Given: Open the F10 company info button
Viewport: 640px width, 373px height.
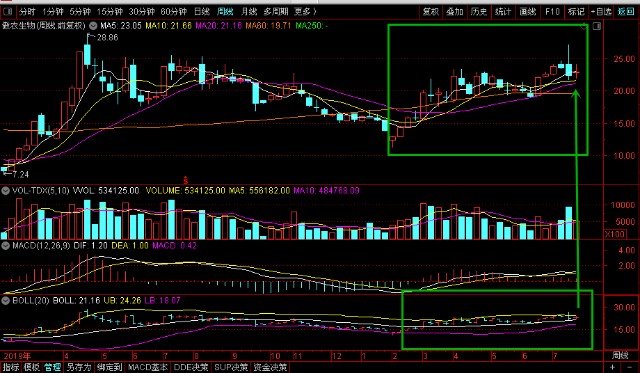Looking at the screenshot, I should [552, 11].
